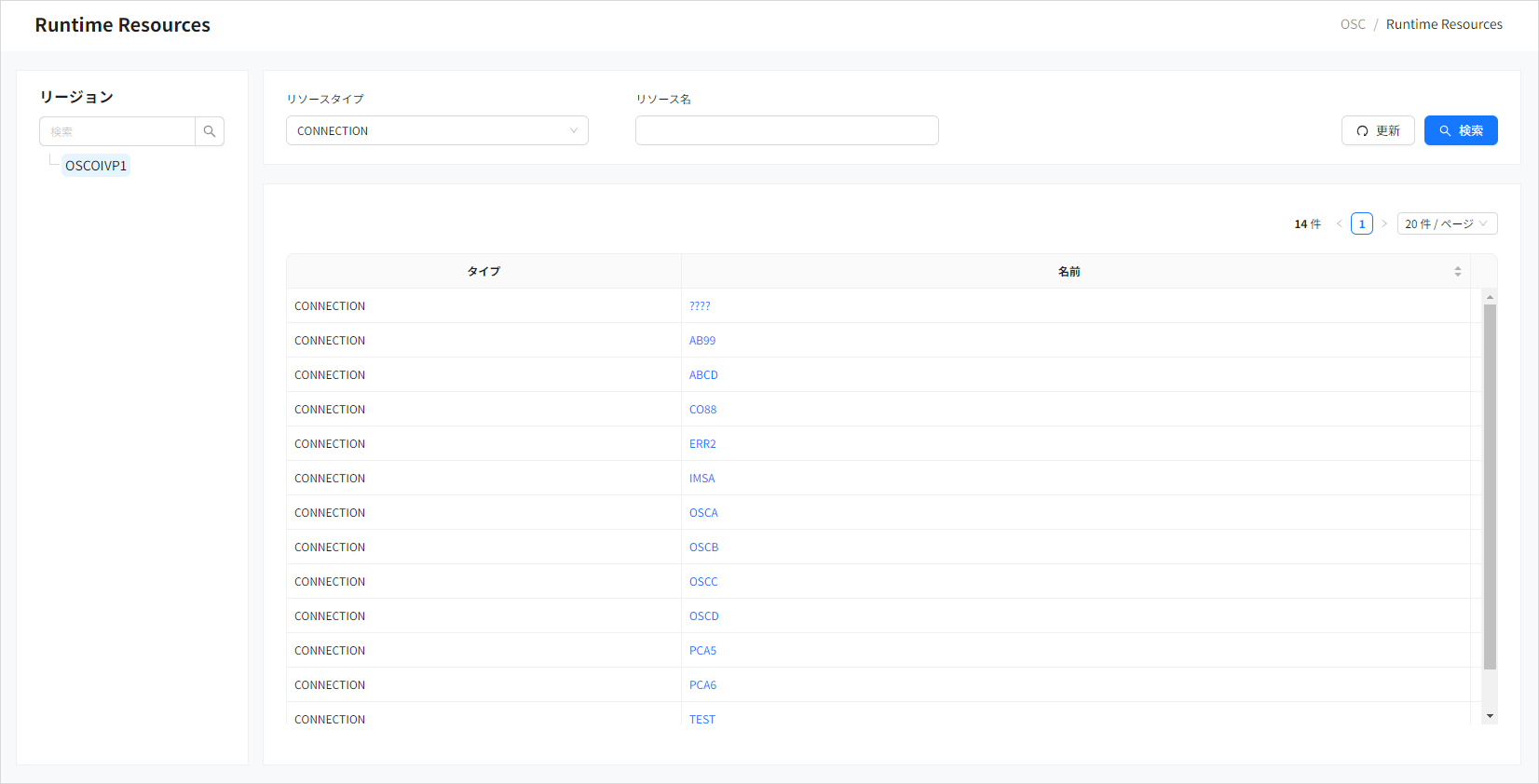Sort table by the 名前 column sorter
Image resolution: width=1539 pixels, height=784 pixels.
point(1457,271)
